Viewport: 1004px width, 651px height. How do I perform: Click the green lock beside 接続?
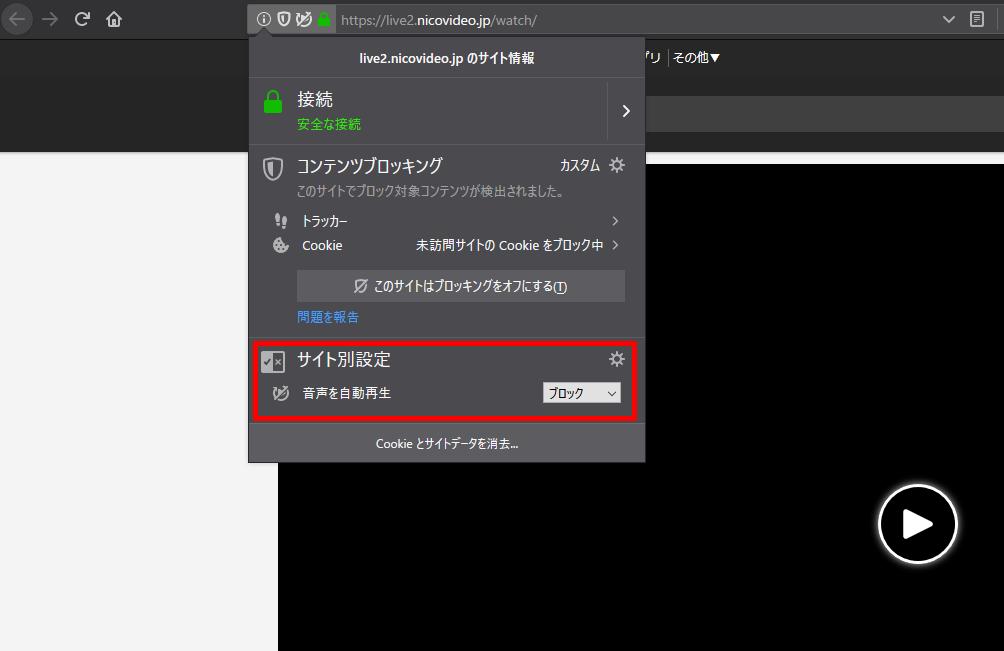(x=273, y=102)
